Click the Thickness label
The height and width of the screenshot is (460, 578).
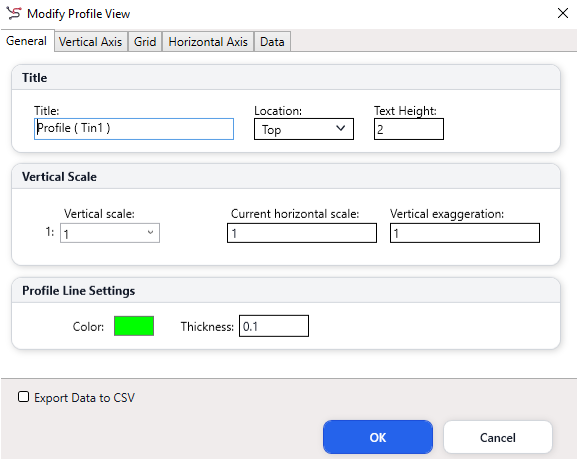click(207, 327)
